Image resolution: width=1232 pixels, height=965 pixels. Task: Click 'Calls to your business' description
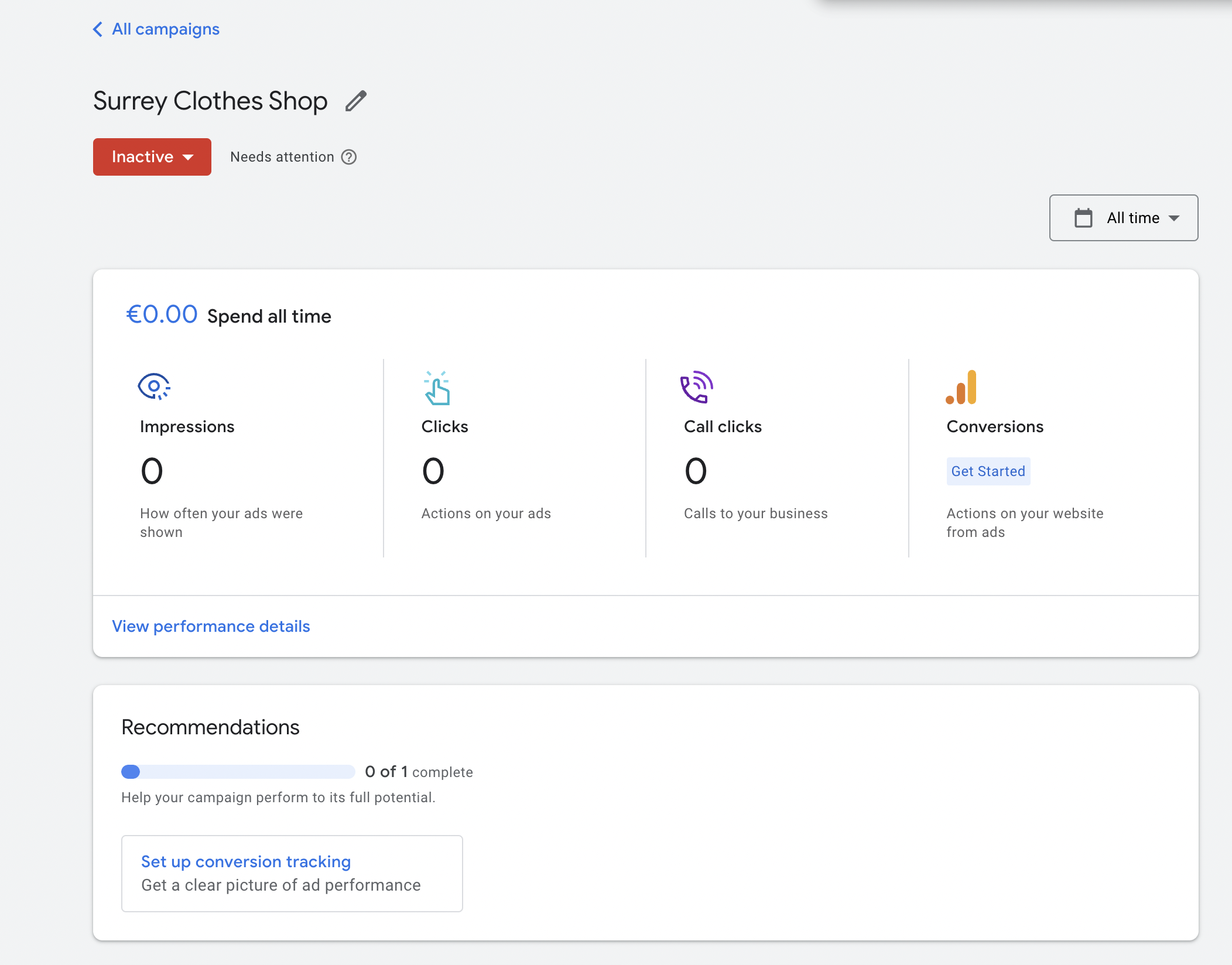click(756, 514)
